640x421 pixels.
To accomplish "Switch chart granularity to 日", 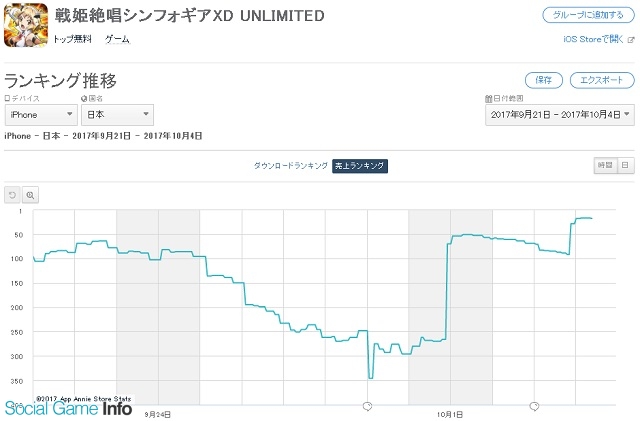I will (625, 165).
